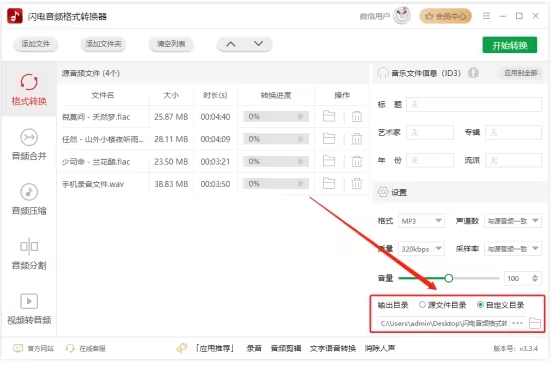The image size is (552, 365).
Task: Select the 音频压缩 audio compression icon
Action: point(29,192)
